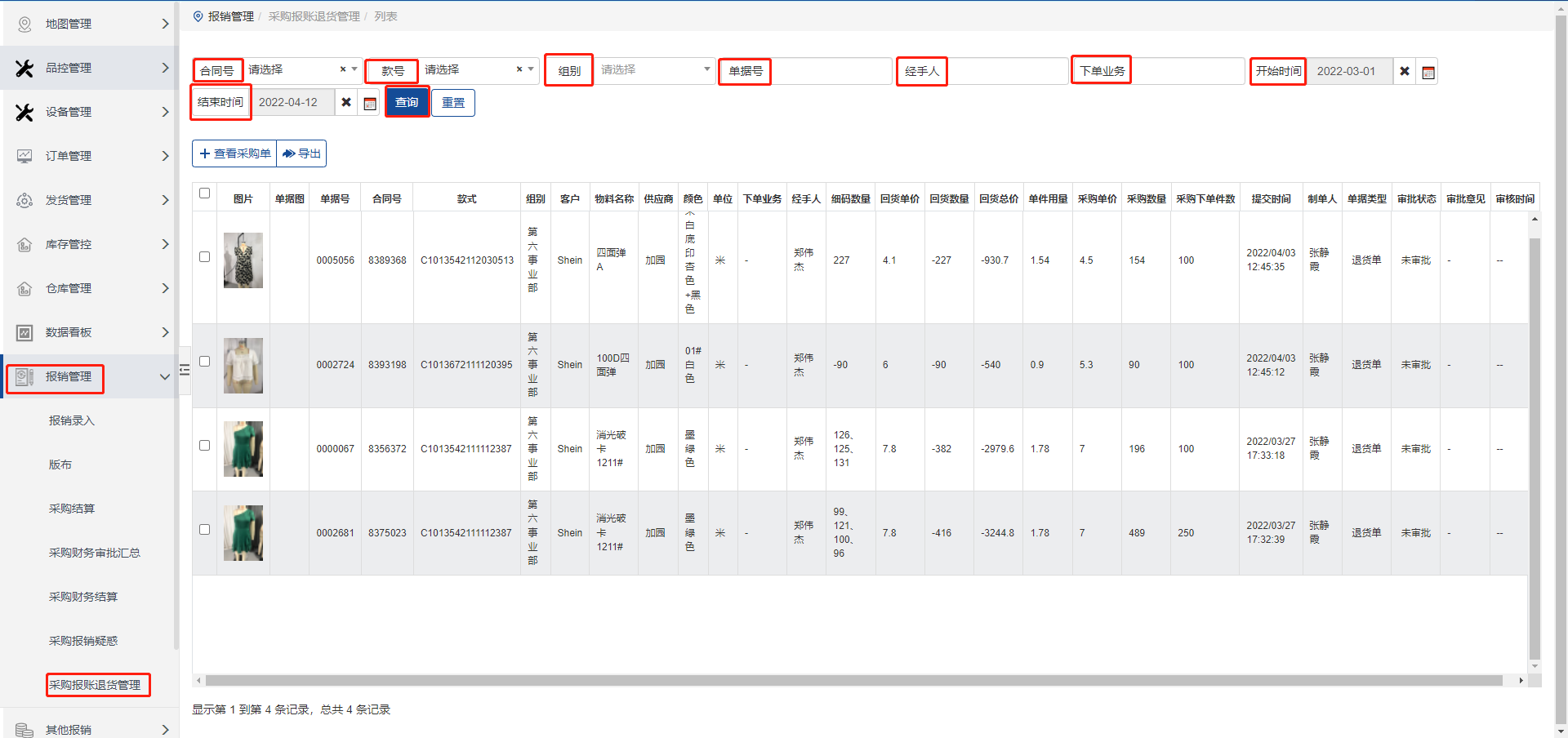Image resolution: width=1568 pixels, height=738 pixels.
Task: Collapse the 报销管理 menu section
Action: tap(164, 376)
